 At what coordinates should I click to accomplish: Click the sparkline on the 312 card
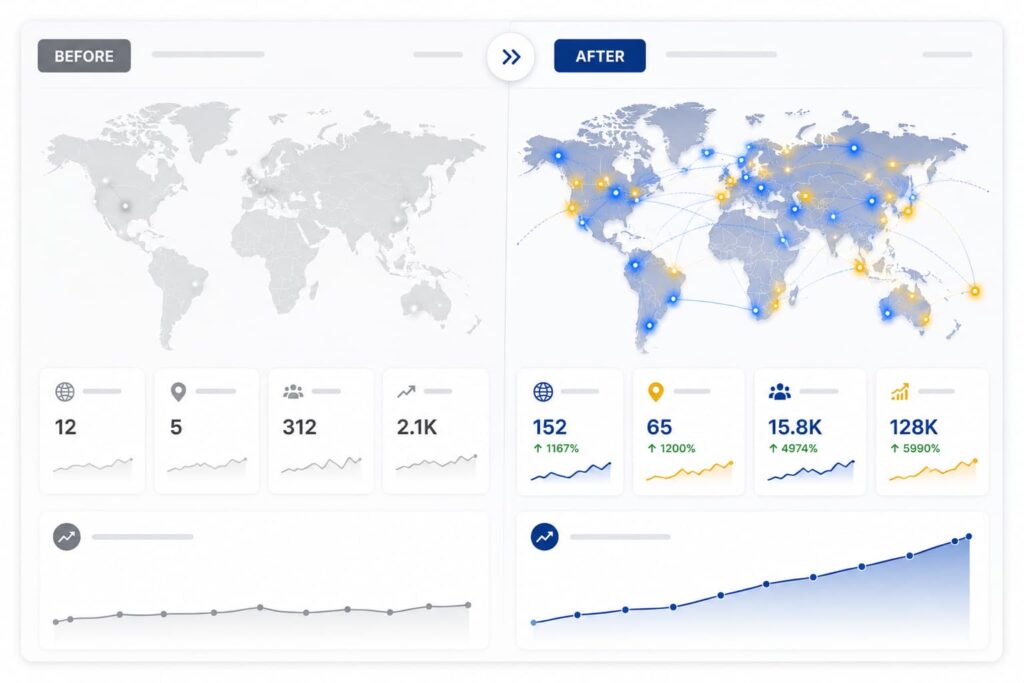pyautogui.click(x=321, y=466)
